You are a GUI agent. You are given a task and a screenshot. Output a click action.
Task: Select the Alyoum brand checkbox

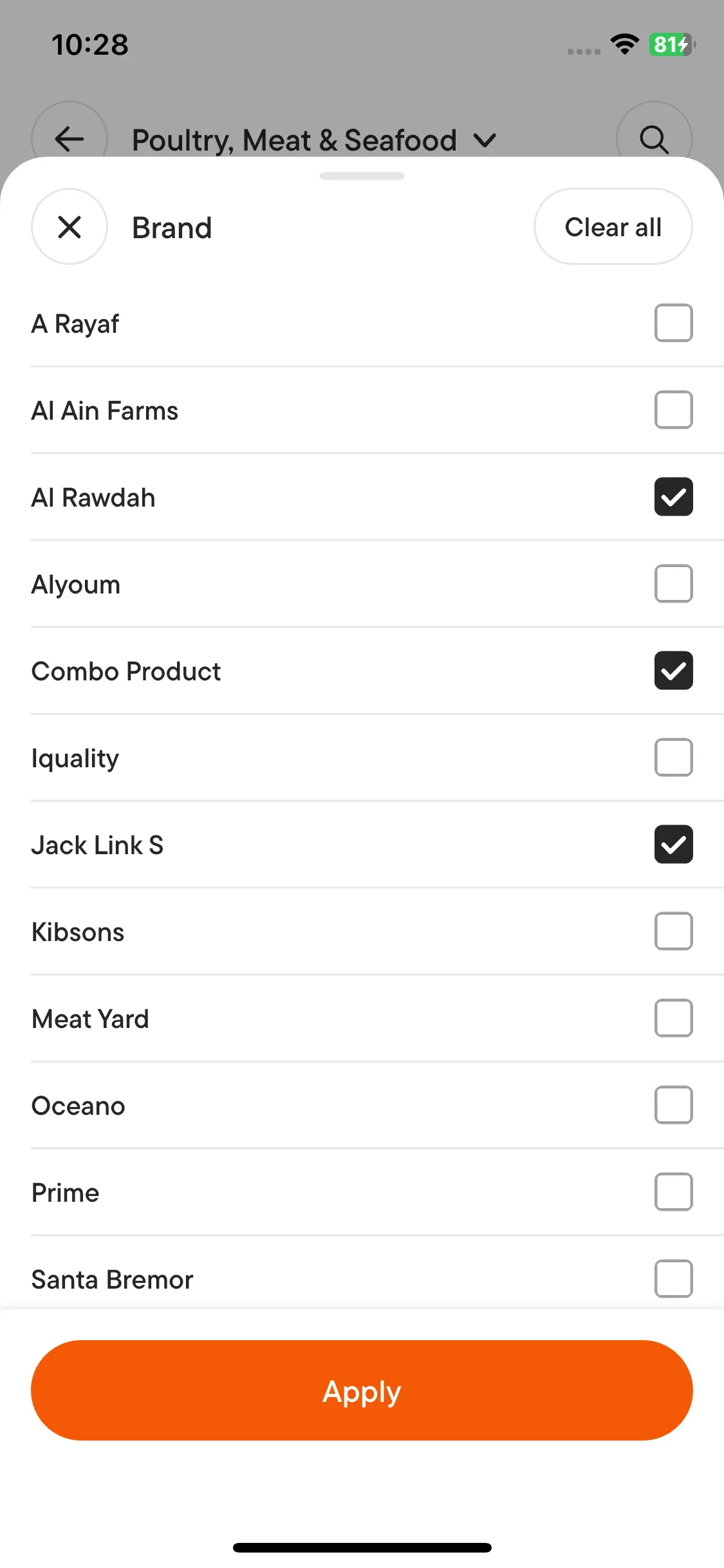click(673, 584)
